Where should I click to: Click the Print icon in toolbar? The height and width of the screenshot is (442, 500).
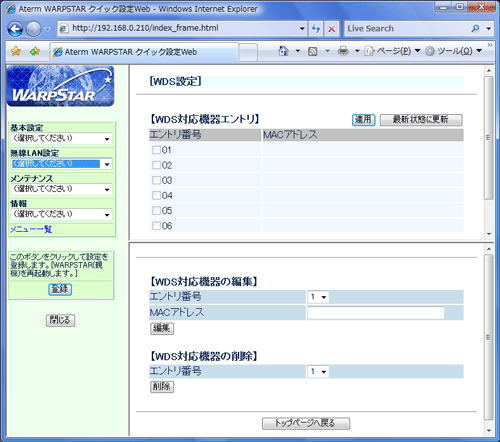click(x=343, y=51)
